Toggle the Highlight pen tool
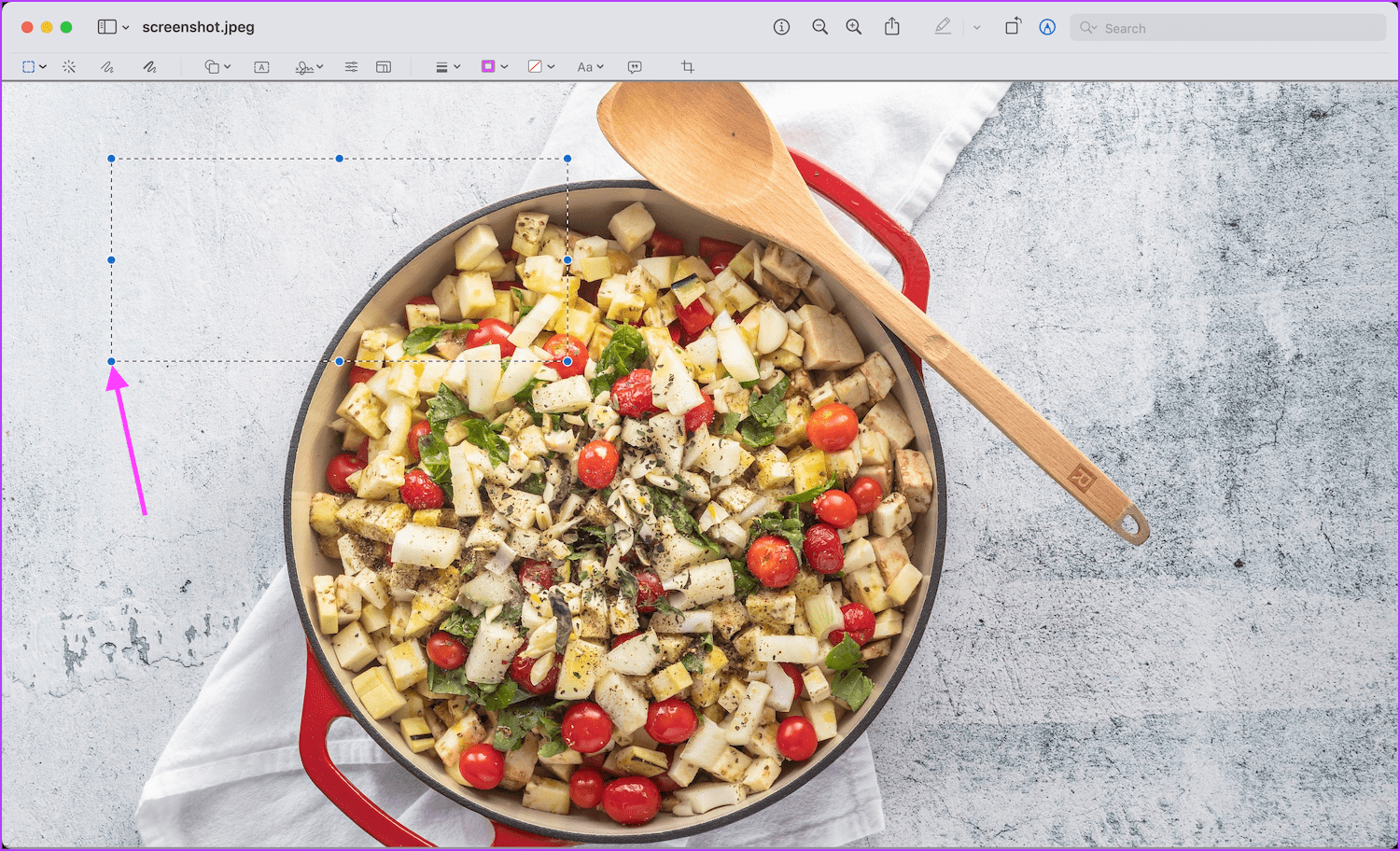The height and width of the screenshot is (851, 1400). [943, 27]
